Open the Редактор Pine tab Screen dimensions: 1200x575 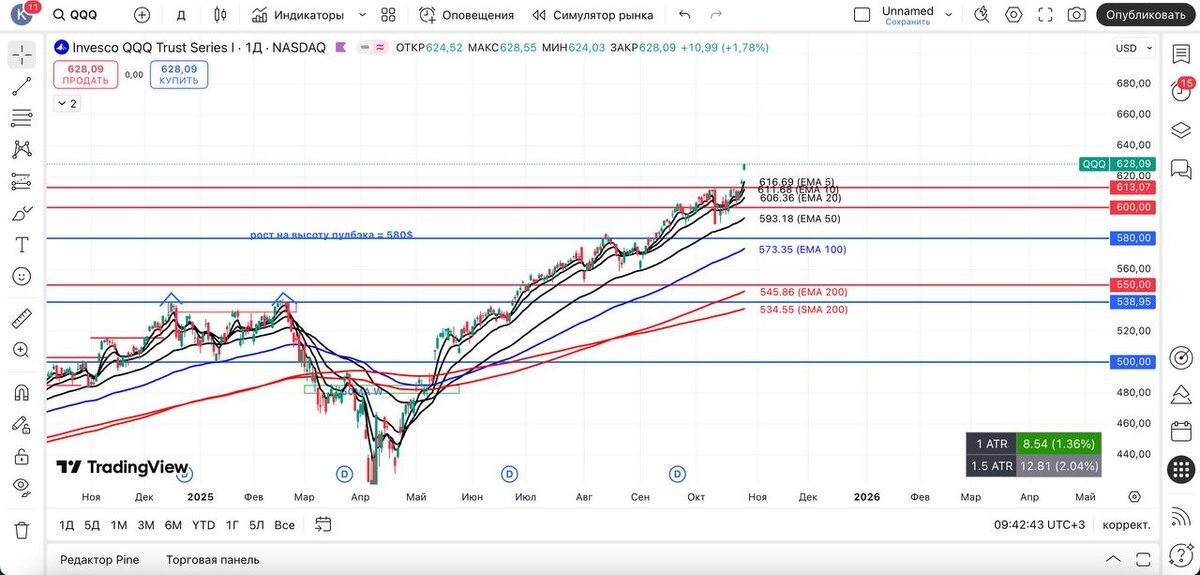pos(100,560)
